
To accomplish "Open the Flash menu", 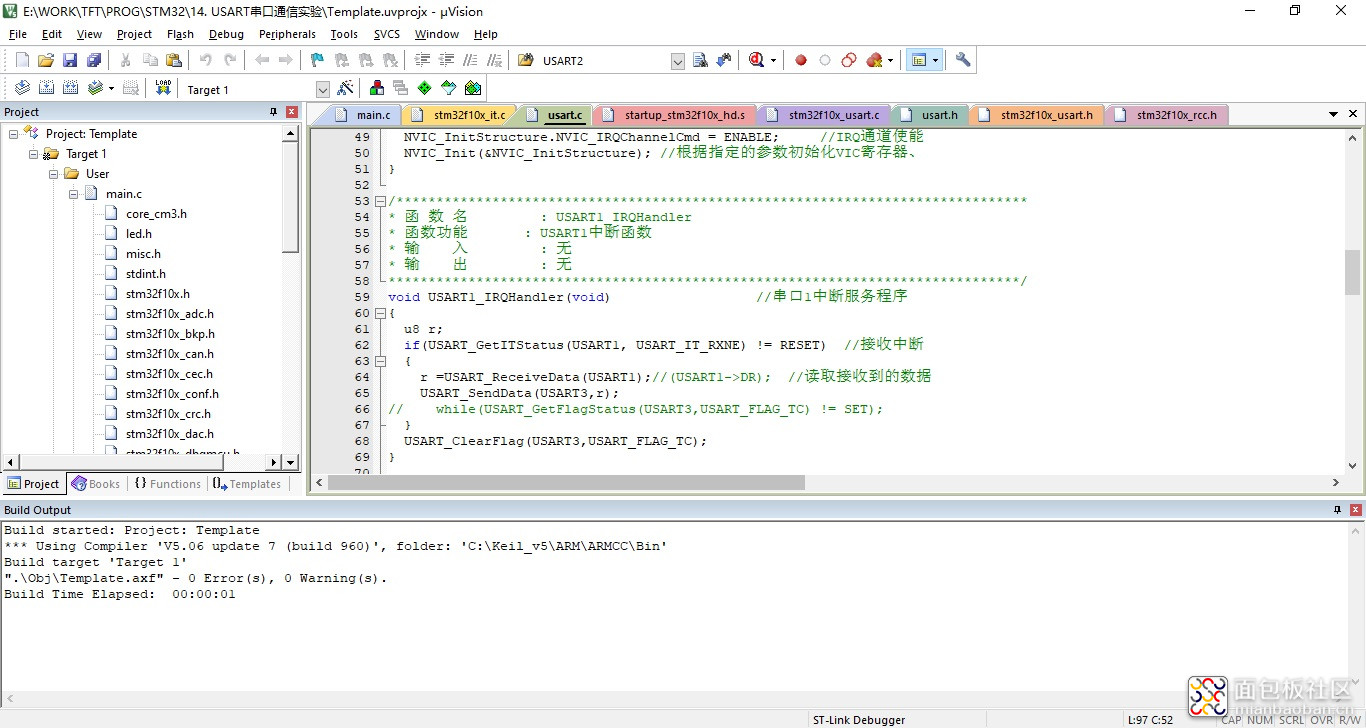I will coord(180,34).
